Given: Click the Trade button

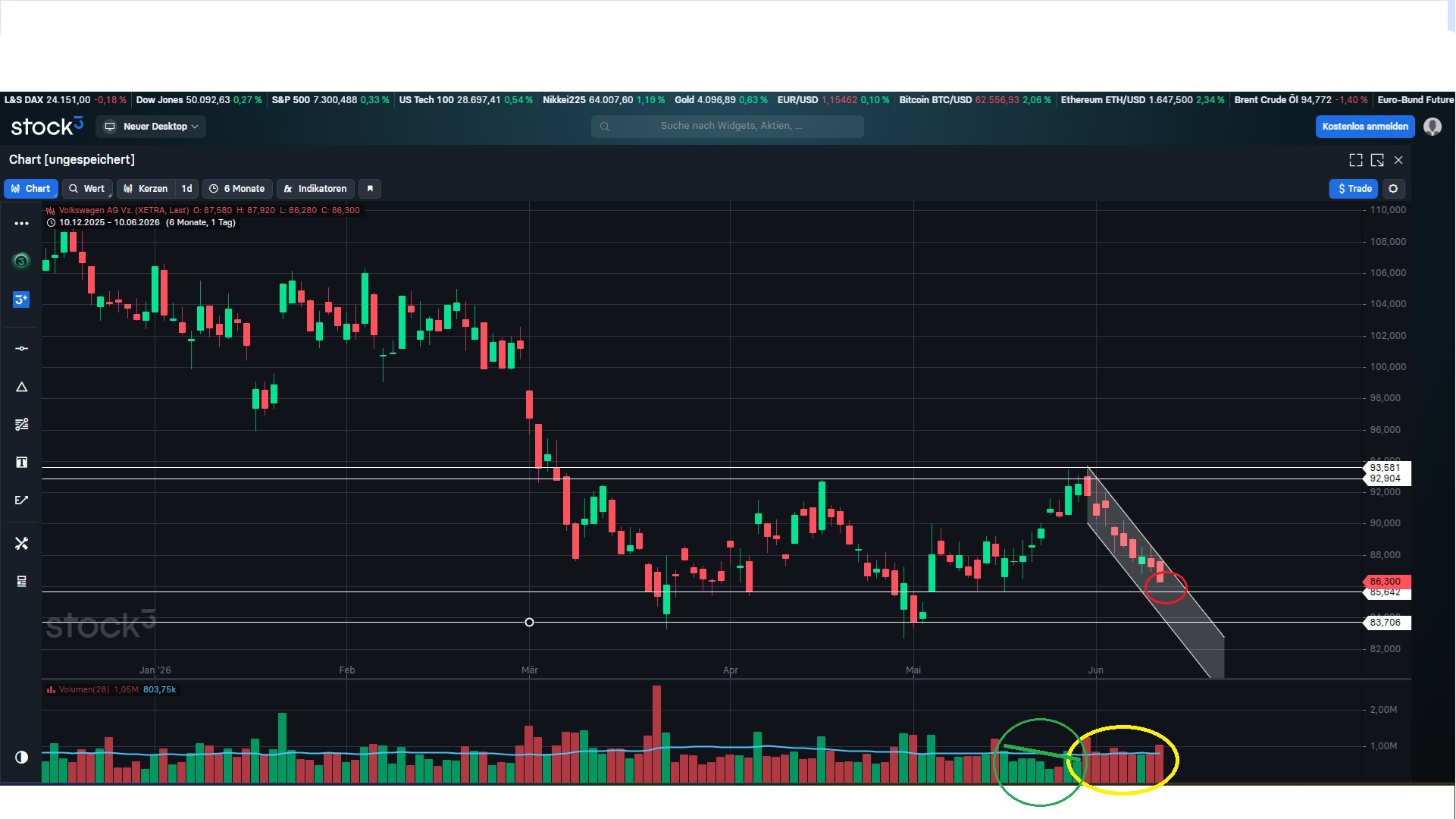Looking at the screenshot, I should tap(1354, 189).
